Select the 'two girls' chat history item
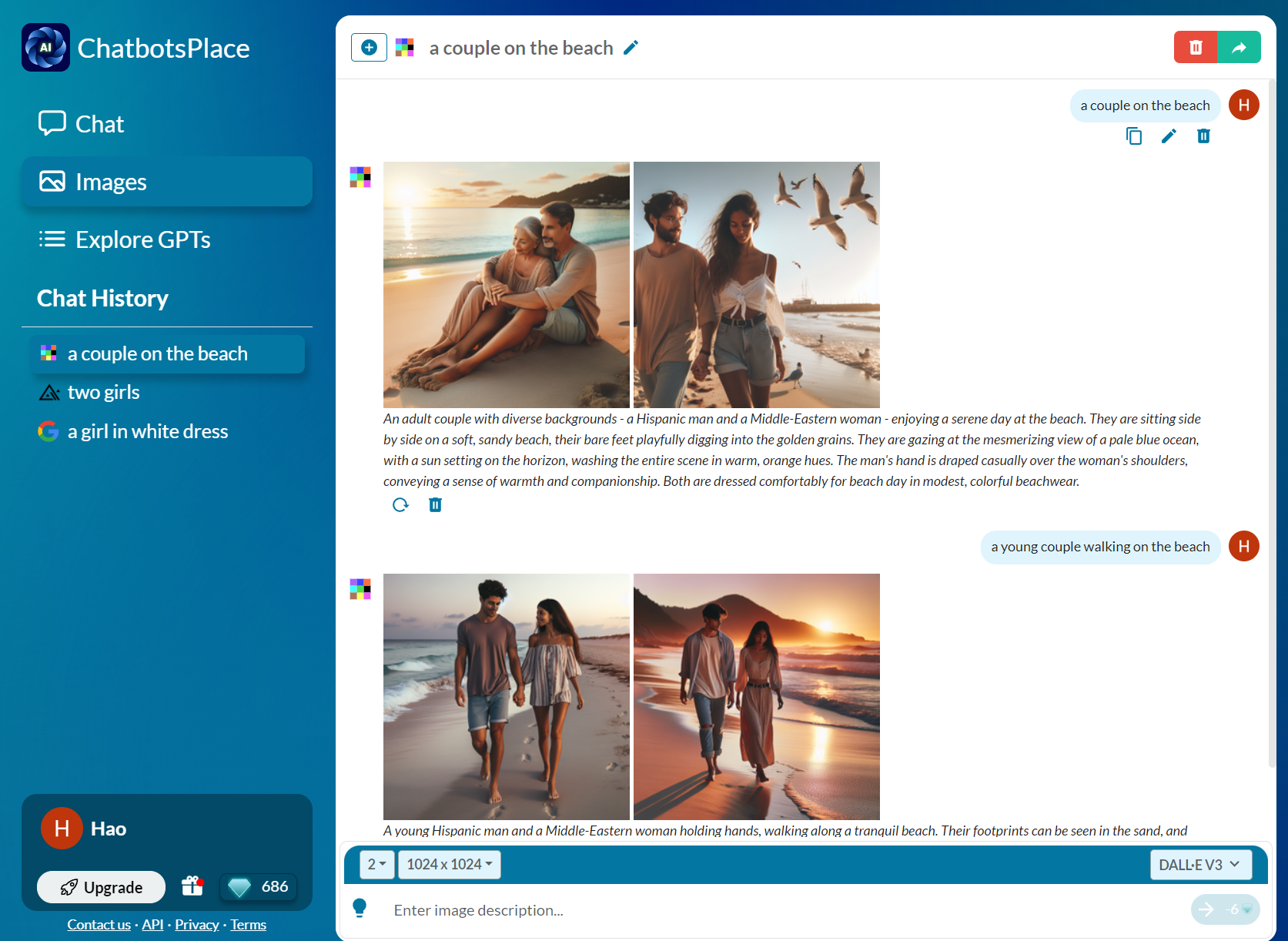 coord(104,393)
